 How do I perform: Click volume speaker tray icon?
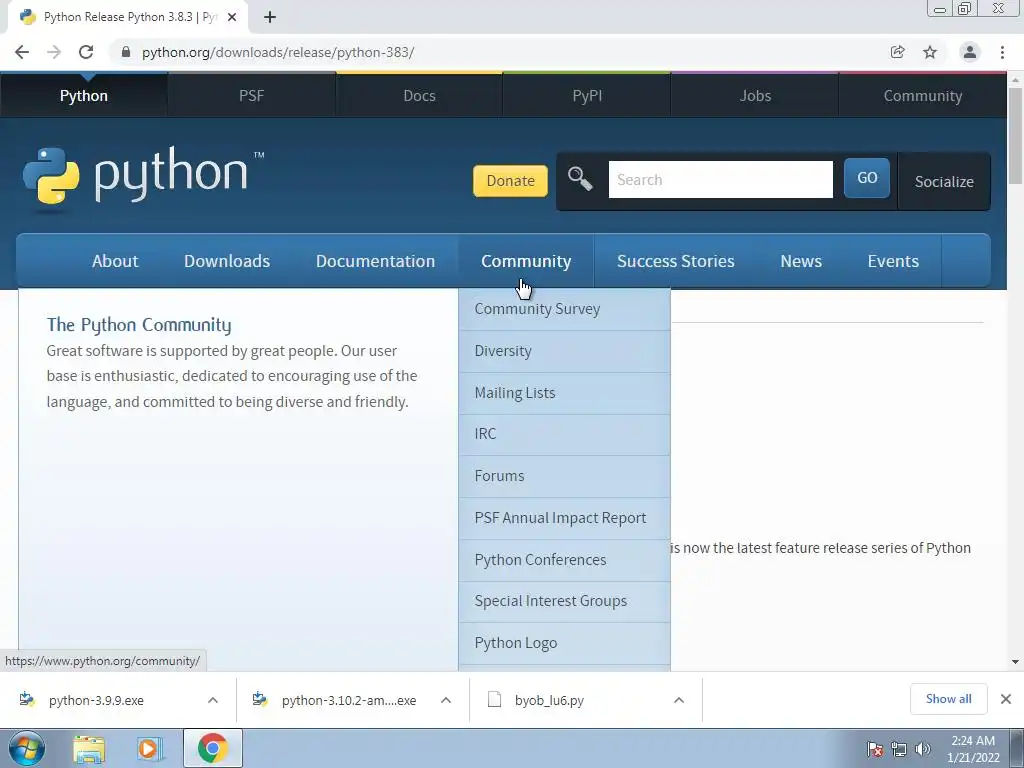922,749
